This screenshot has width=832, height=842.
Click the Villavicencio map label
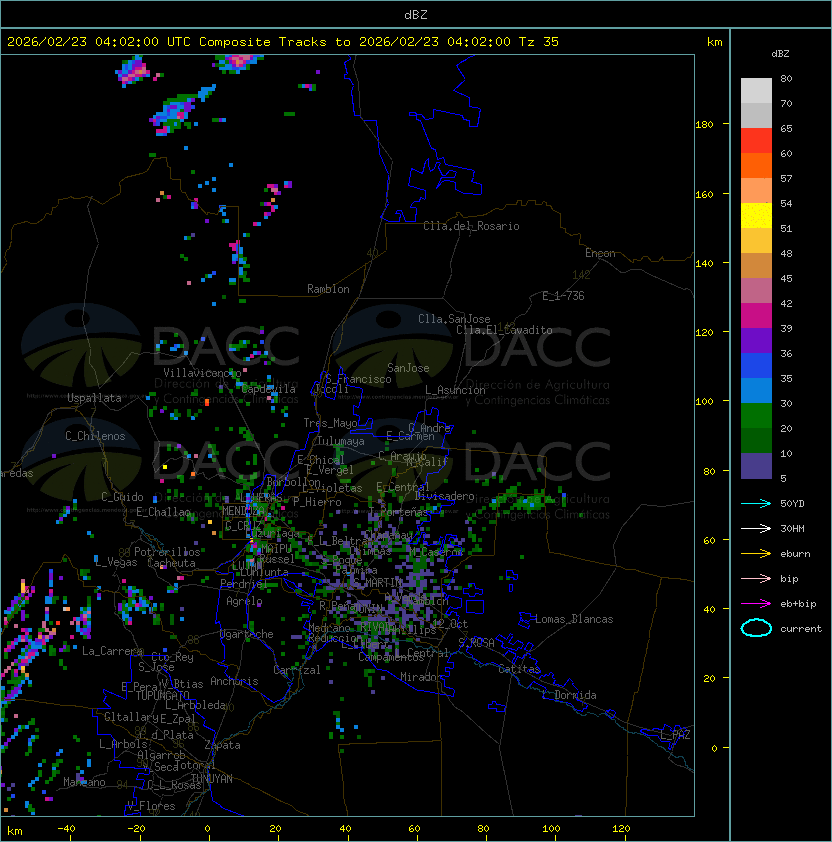[x=202, y=373]
